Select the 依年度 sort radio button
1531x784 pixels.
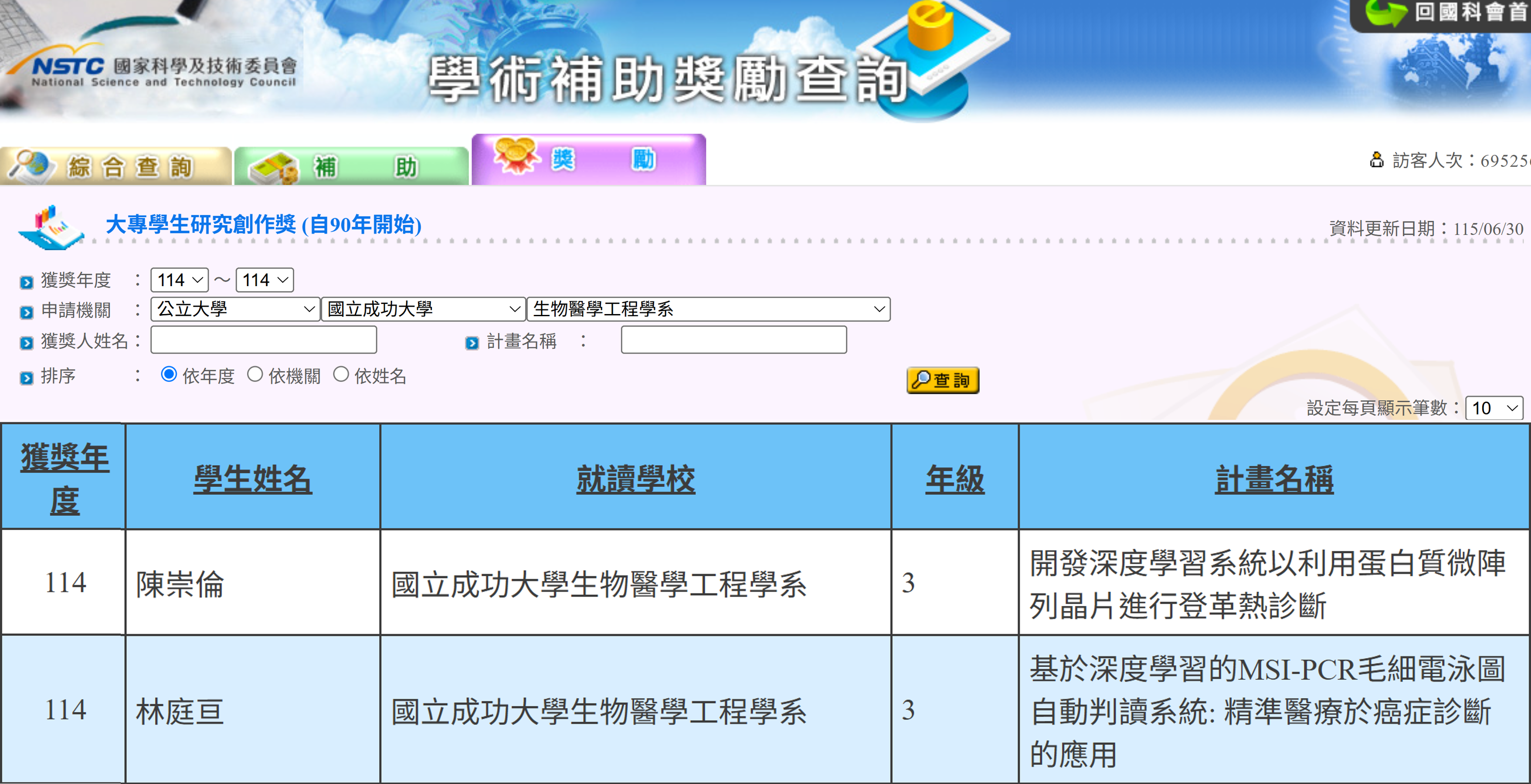(169, 374)
